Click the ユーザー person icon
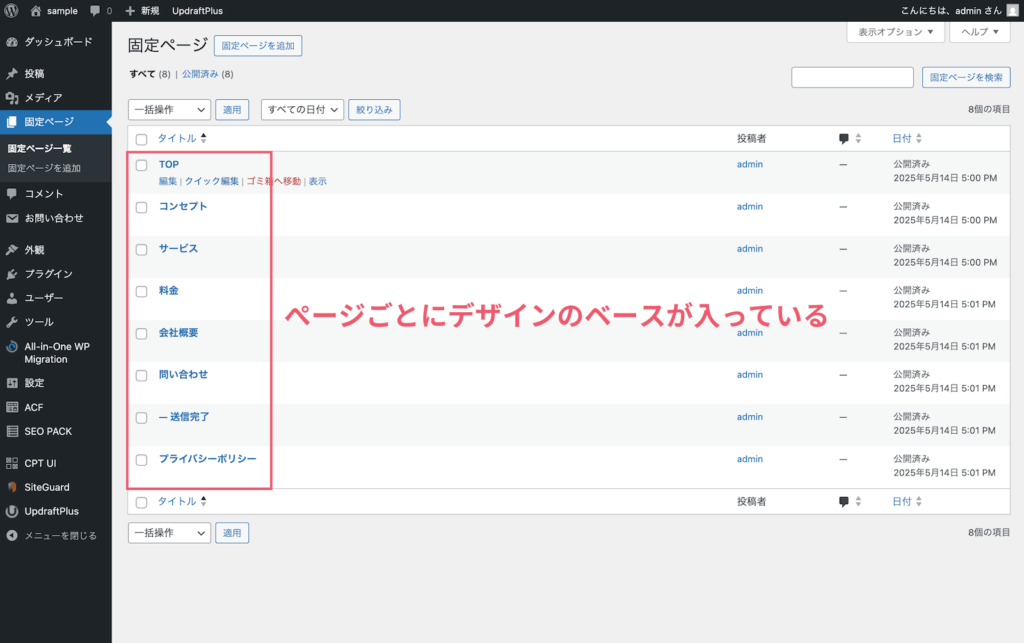 [12, 298]
